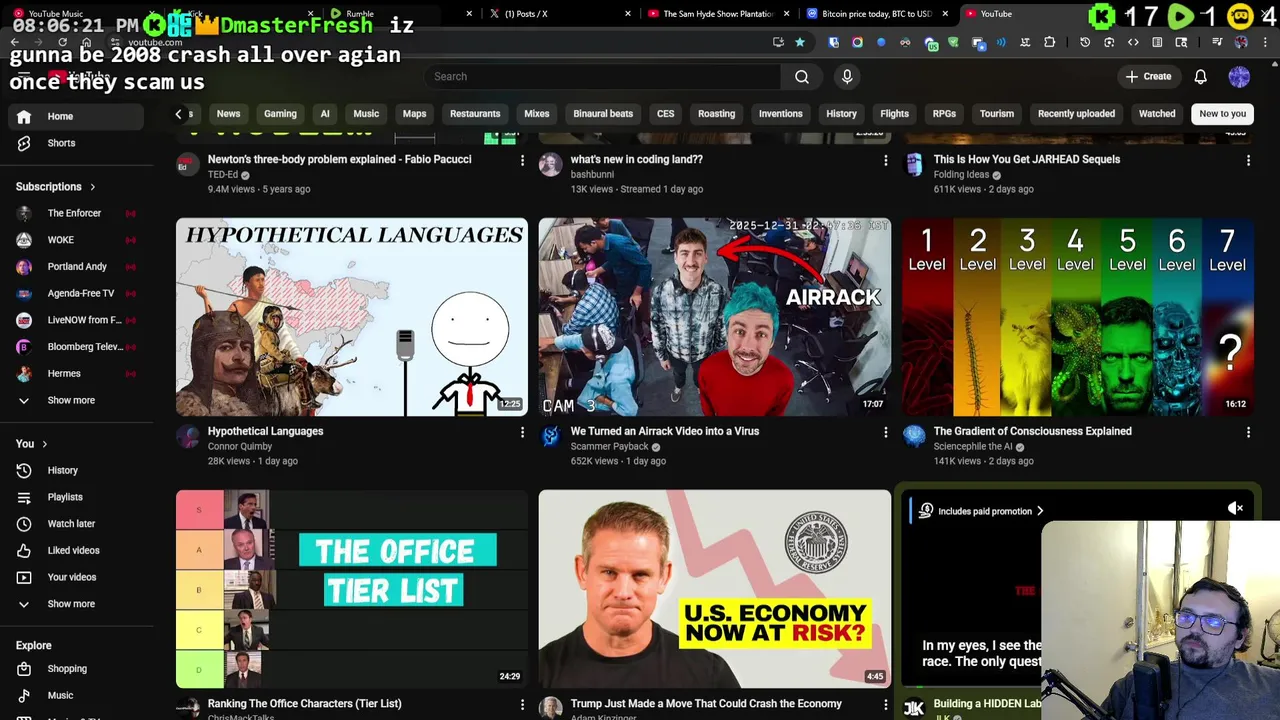Open options for what's new in coding land
1280x720 pixels.
tap(885, 160)
